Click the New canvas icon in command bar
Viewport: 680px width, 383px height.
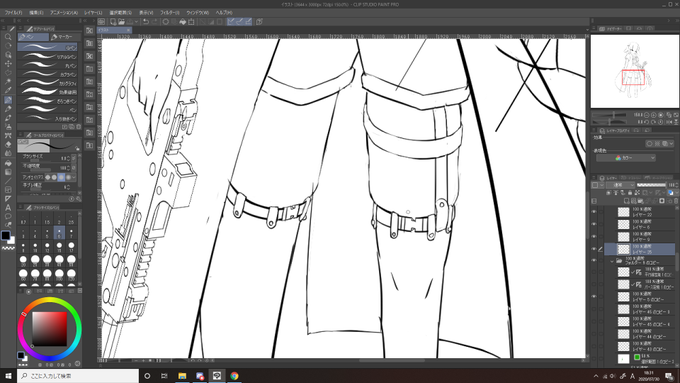(113, 21)
